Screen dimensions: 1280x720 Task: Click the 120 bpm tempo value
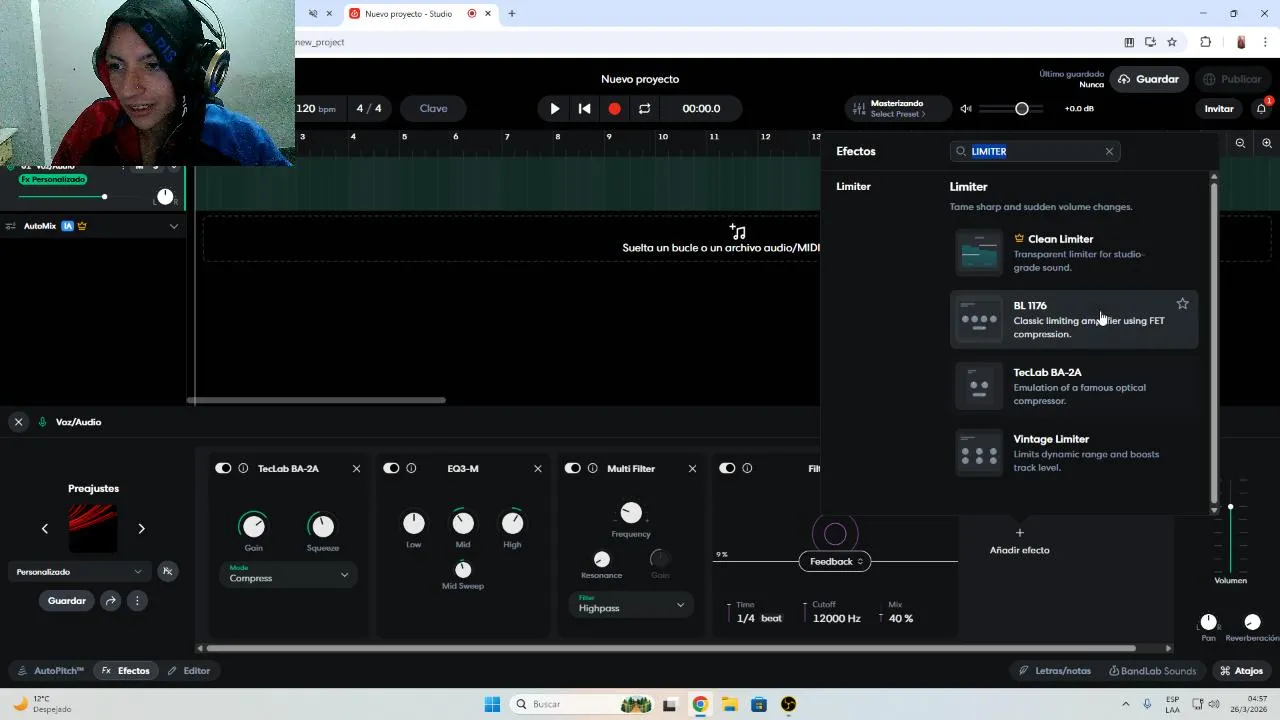pyautogui.click(x=316, y=108)
